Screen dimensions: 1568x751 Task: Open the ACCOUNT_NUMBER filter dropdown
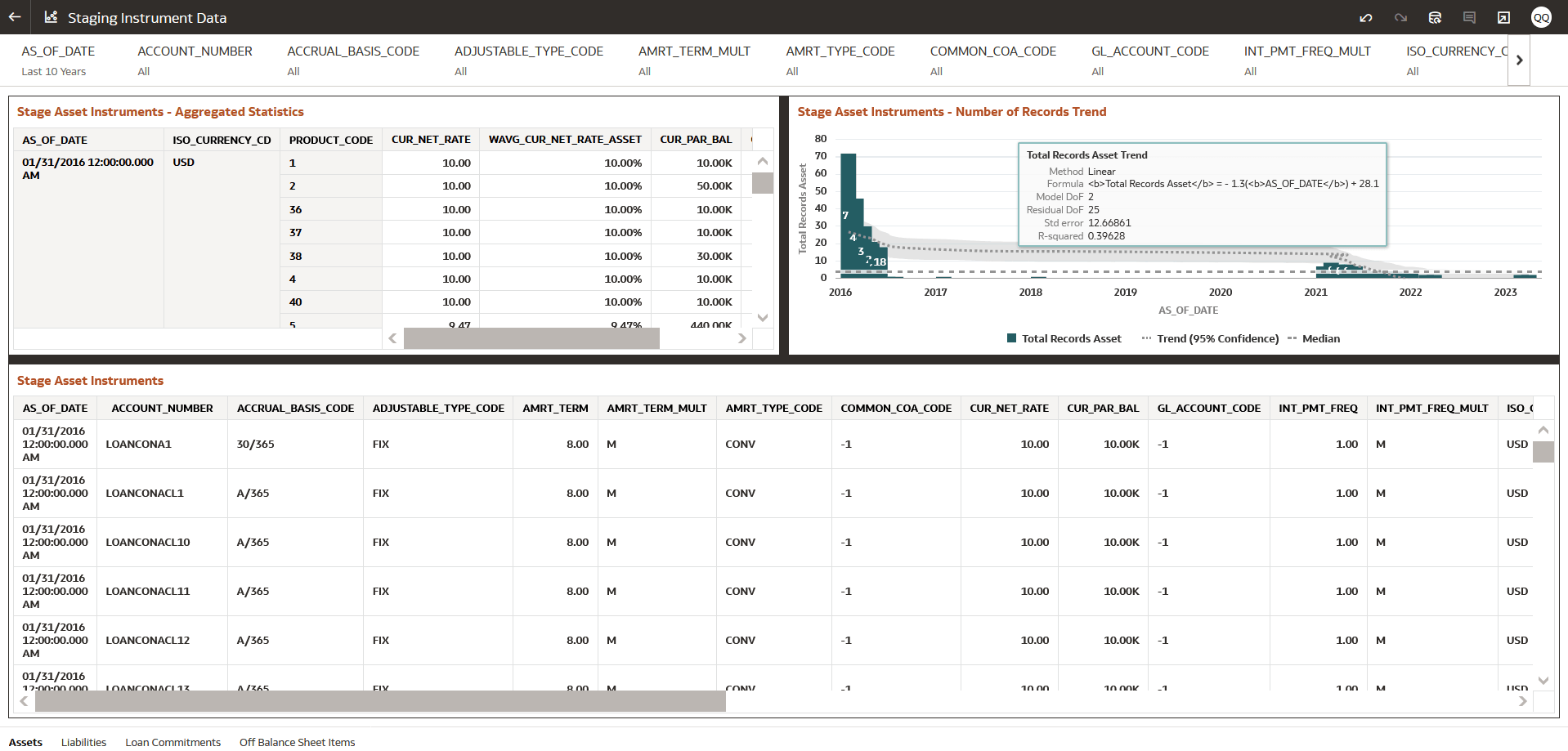pyautogui.click(x=195, y=60)
